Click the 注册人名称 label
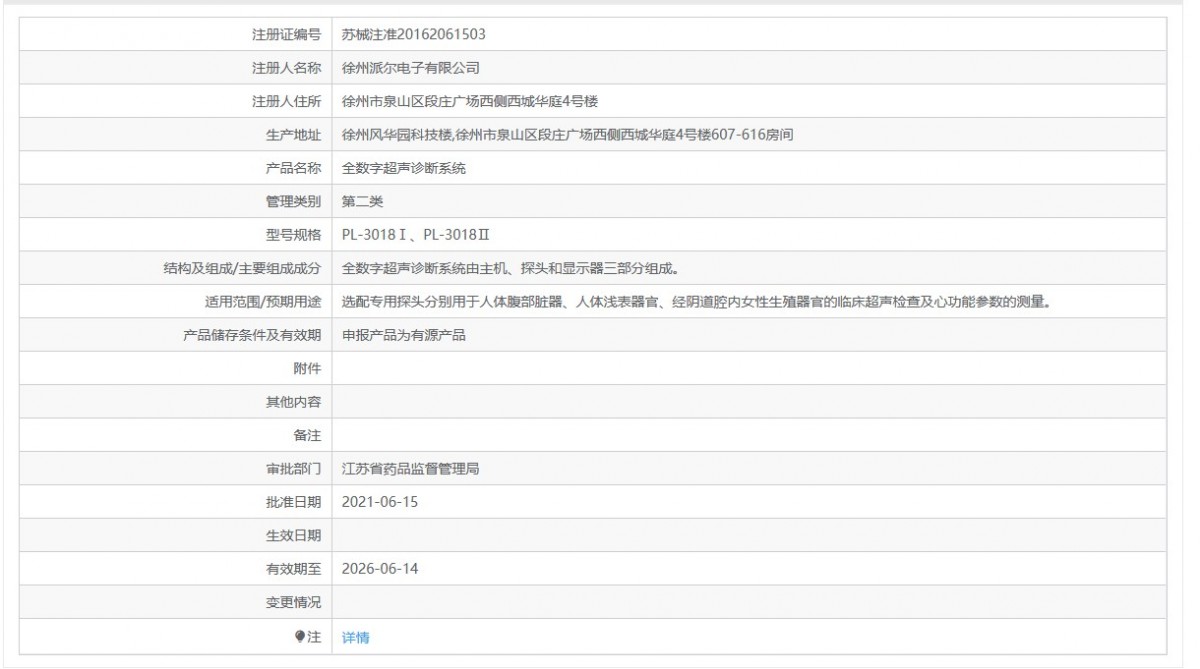This screenshot has width=1200, height=669. click(x=286, y=68)
